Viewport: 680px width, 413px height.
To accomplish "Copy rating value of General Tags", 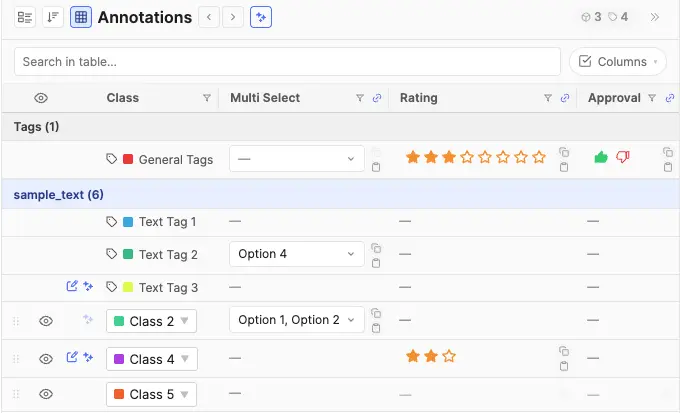I will (564, 152).
